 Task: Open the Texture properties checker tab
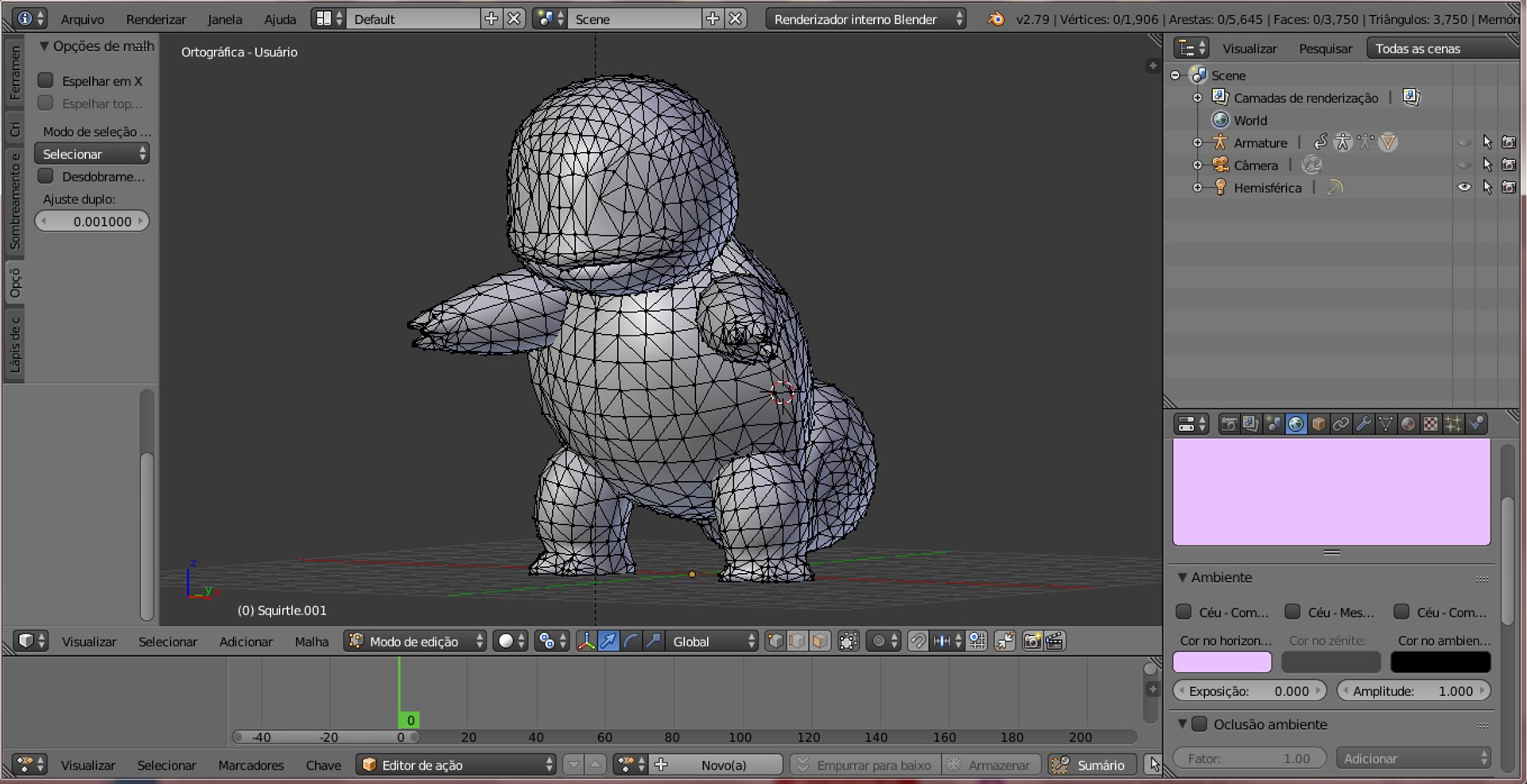coord(1431,425)
